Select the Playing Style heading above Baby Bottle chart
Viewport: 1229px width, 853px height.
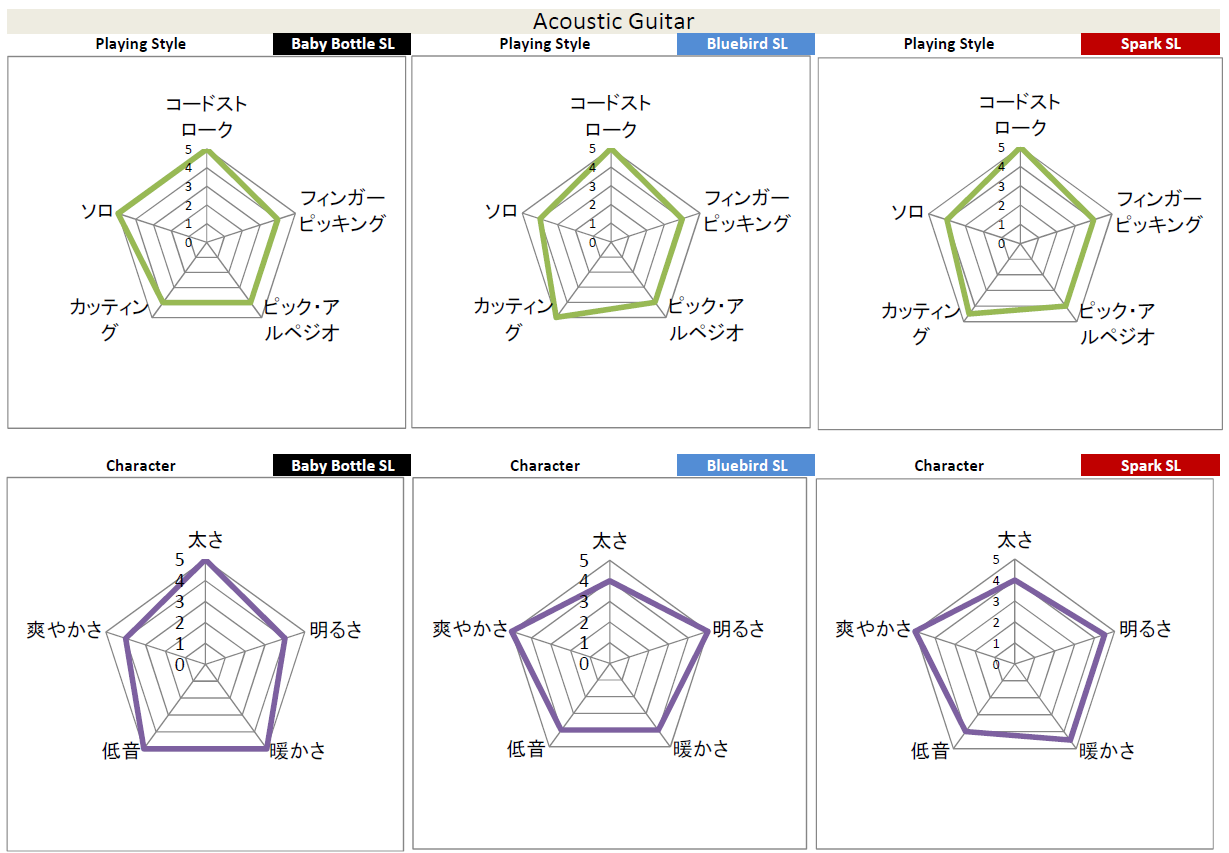tap(141, 44)
